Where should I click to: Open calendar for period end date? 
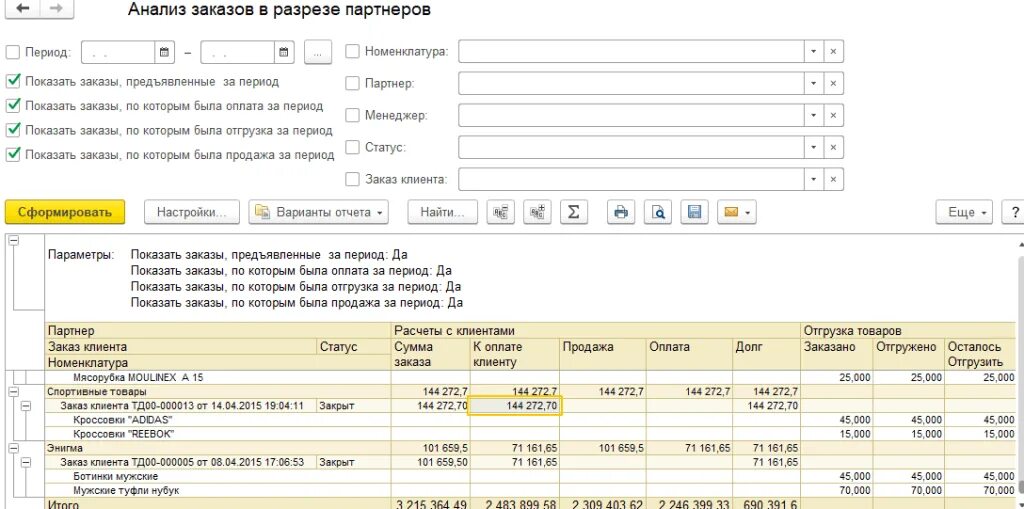(283, 53)
